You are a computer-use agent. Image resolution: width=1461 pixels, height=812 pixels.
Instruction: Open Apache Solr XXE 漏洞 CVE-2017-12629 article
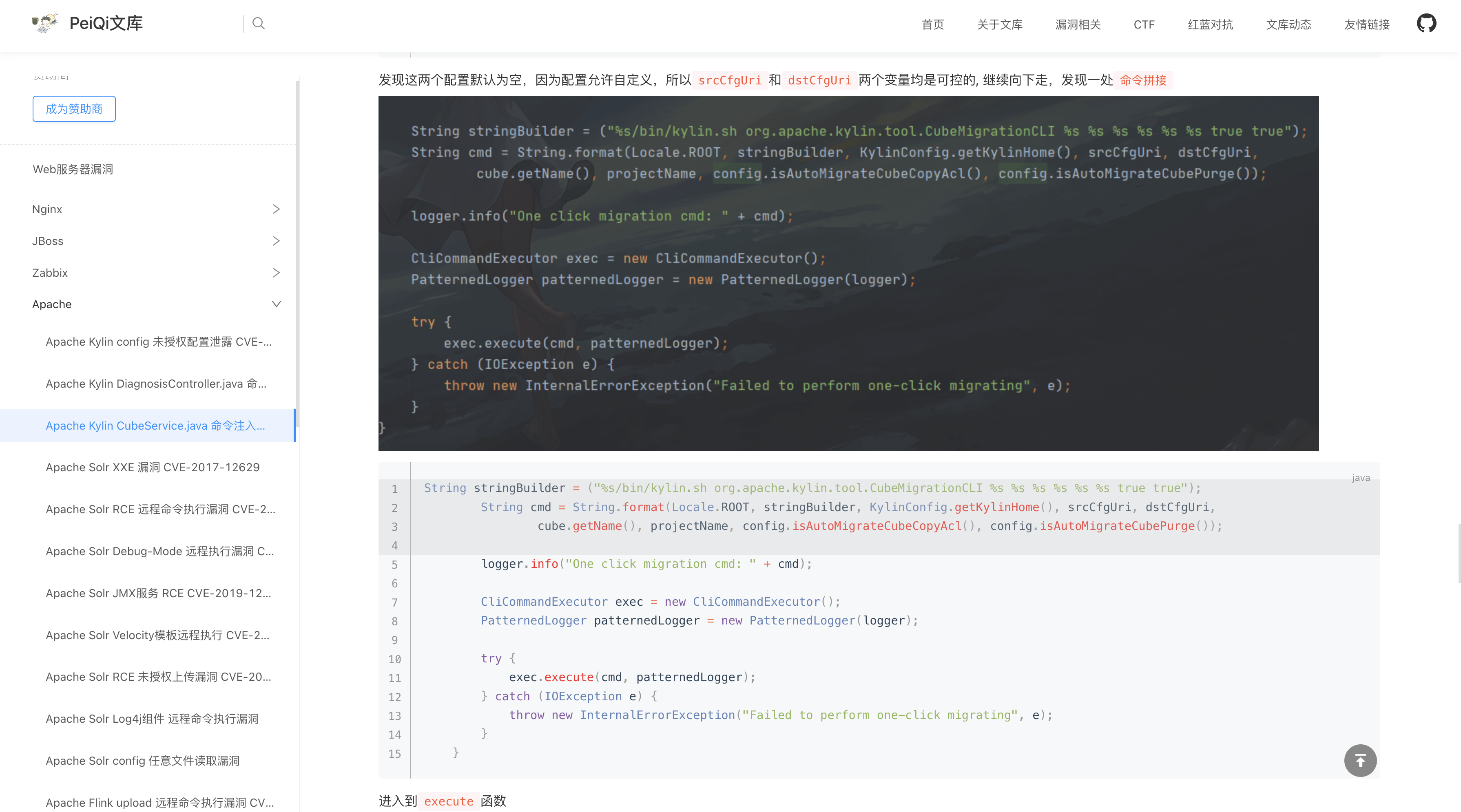[x=153, y=467]
